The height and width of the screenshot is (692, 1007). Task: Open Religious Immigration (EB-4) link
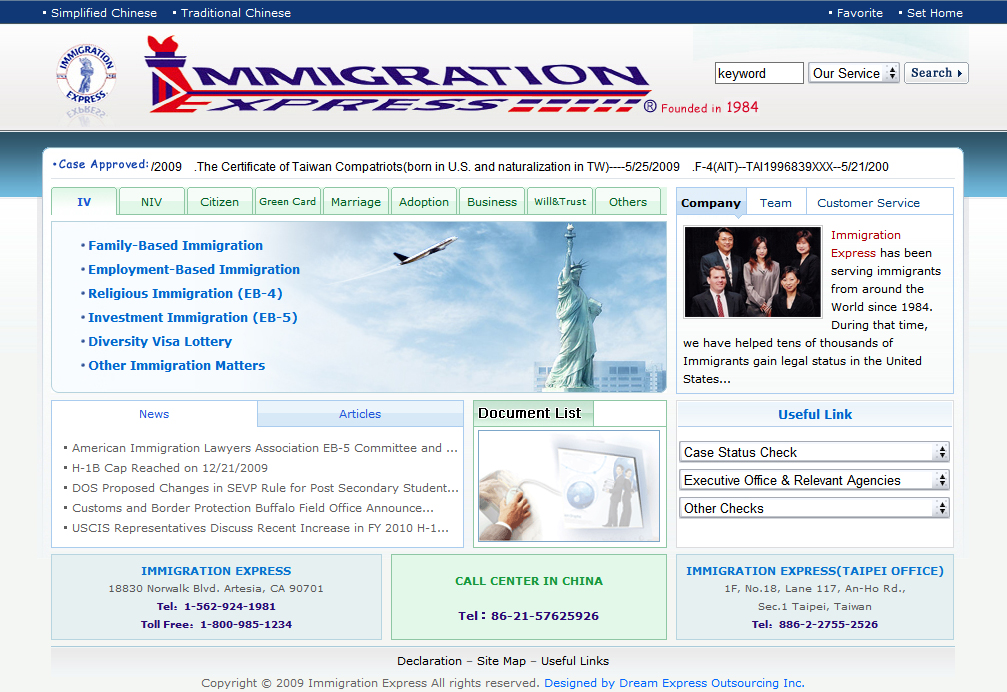point(185,293)
